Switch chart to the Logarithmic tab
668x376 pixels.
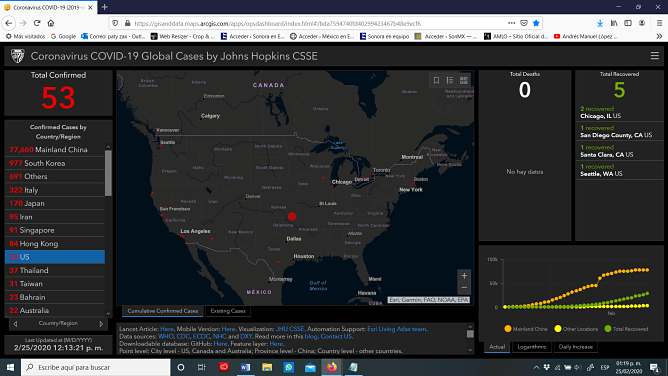[531, 347]
